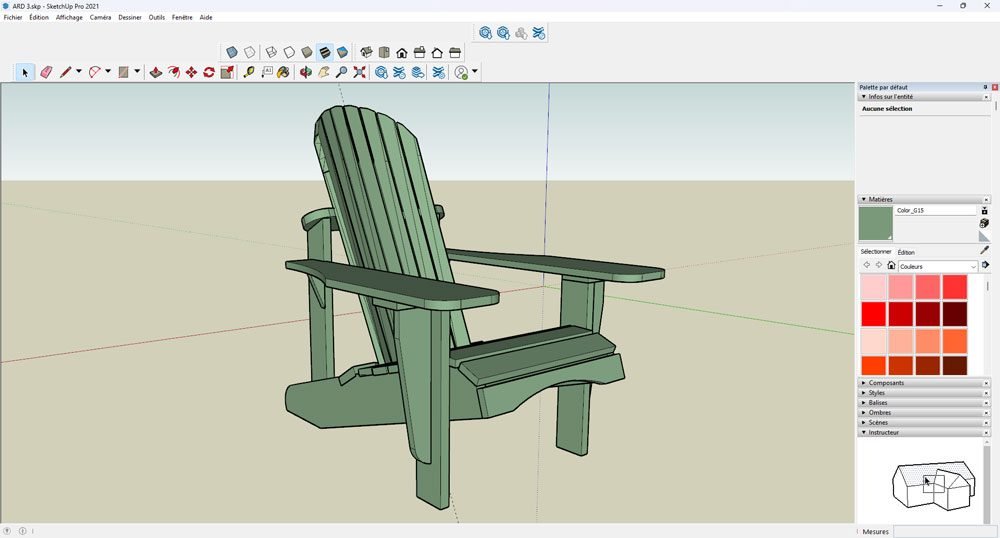Viewport: 1000px width, 538px height.
Task: Pick the pink Eraser tool
Action: pos(46,73)
